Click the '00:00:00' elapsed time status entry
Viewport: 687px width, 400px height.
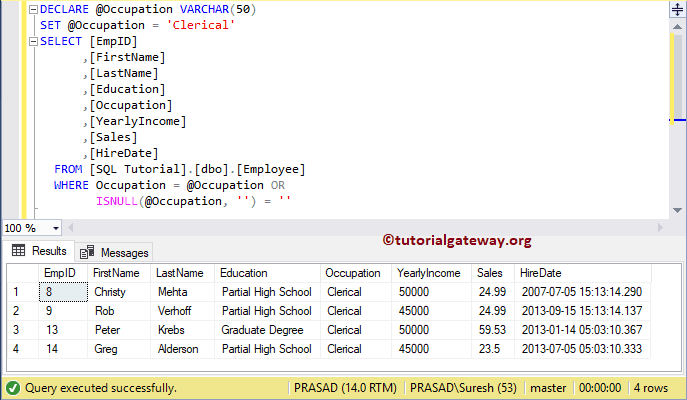pyautogui.click(x=600, y=388)
